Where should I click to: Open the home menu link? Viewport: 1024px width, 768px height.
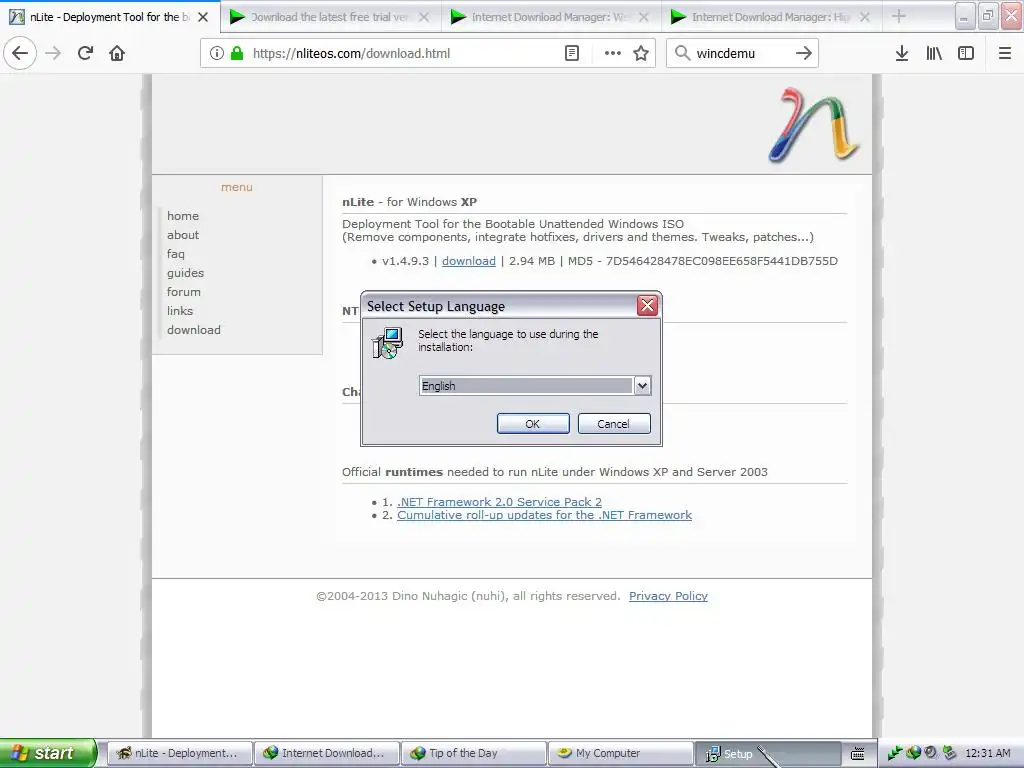pyautogui.click(x=182, y=216)
